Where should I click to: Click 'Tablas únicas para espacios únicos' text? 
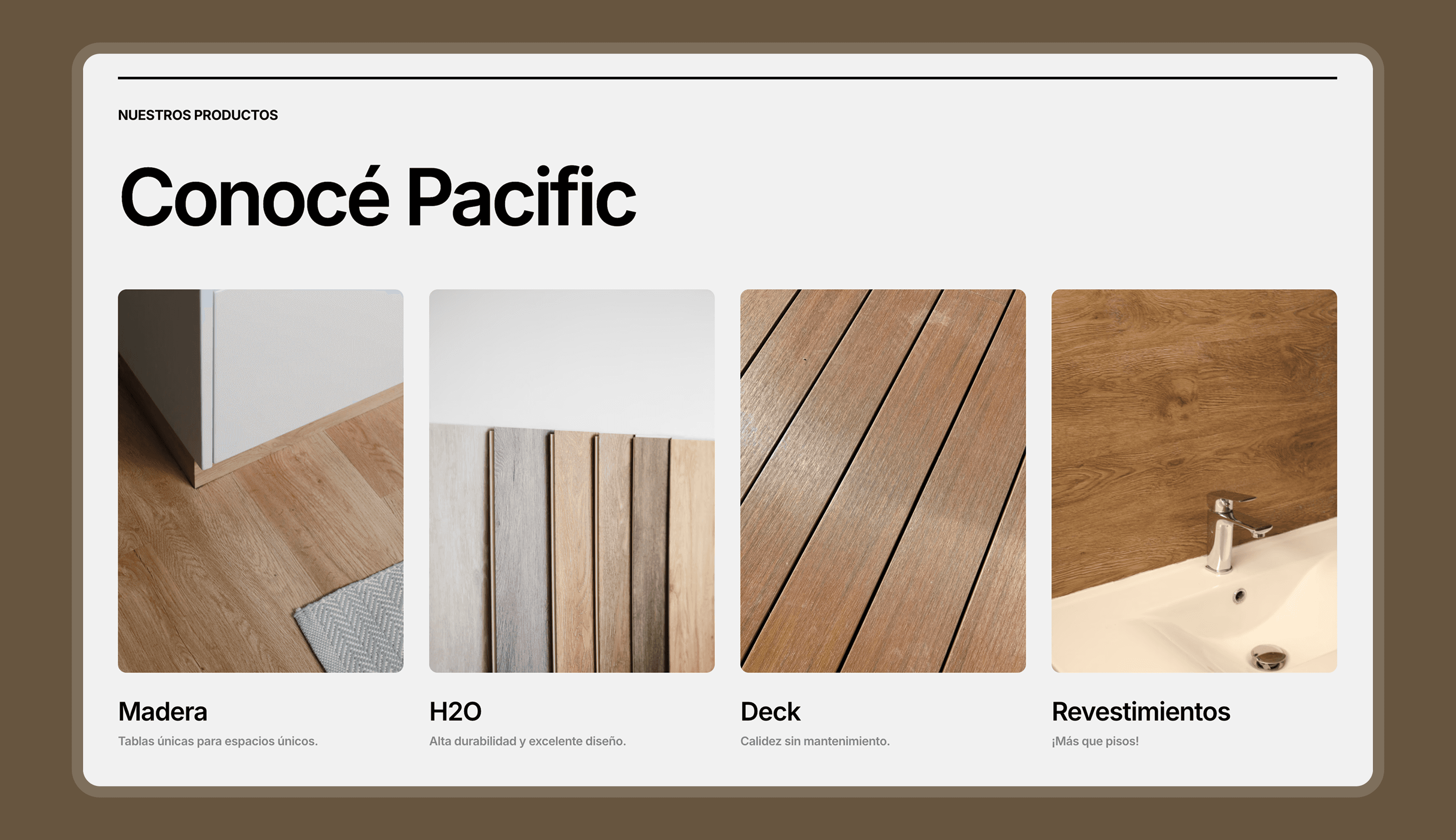pyautogui.click(x=217, y=742)
